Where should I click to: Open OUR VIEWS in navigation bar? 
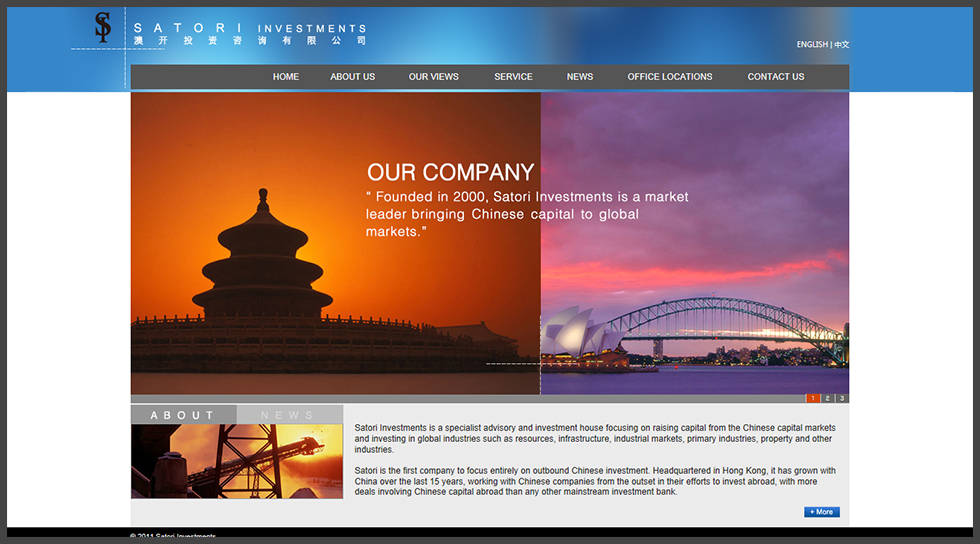tap(433, 77)
